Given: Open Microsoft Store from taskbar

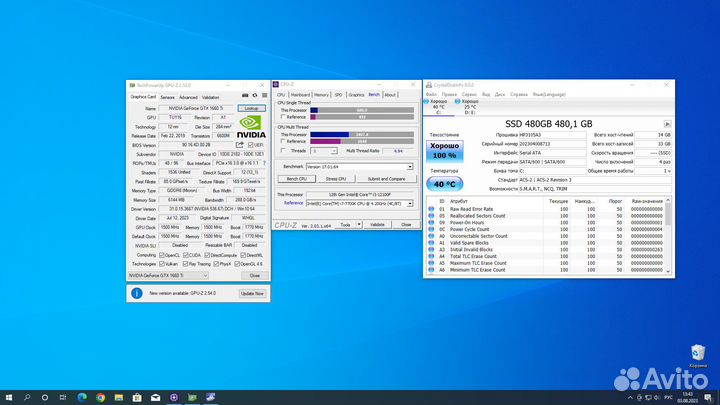Looking at the screenshot, I should [x=137, y=397].
